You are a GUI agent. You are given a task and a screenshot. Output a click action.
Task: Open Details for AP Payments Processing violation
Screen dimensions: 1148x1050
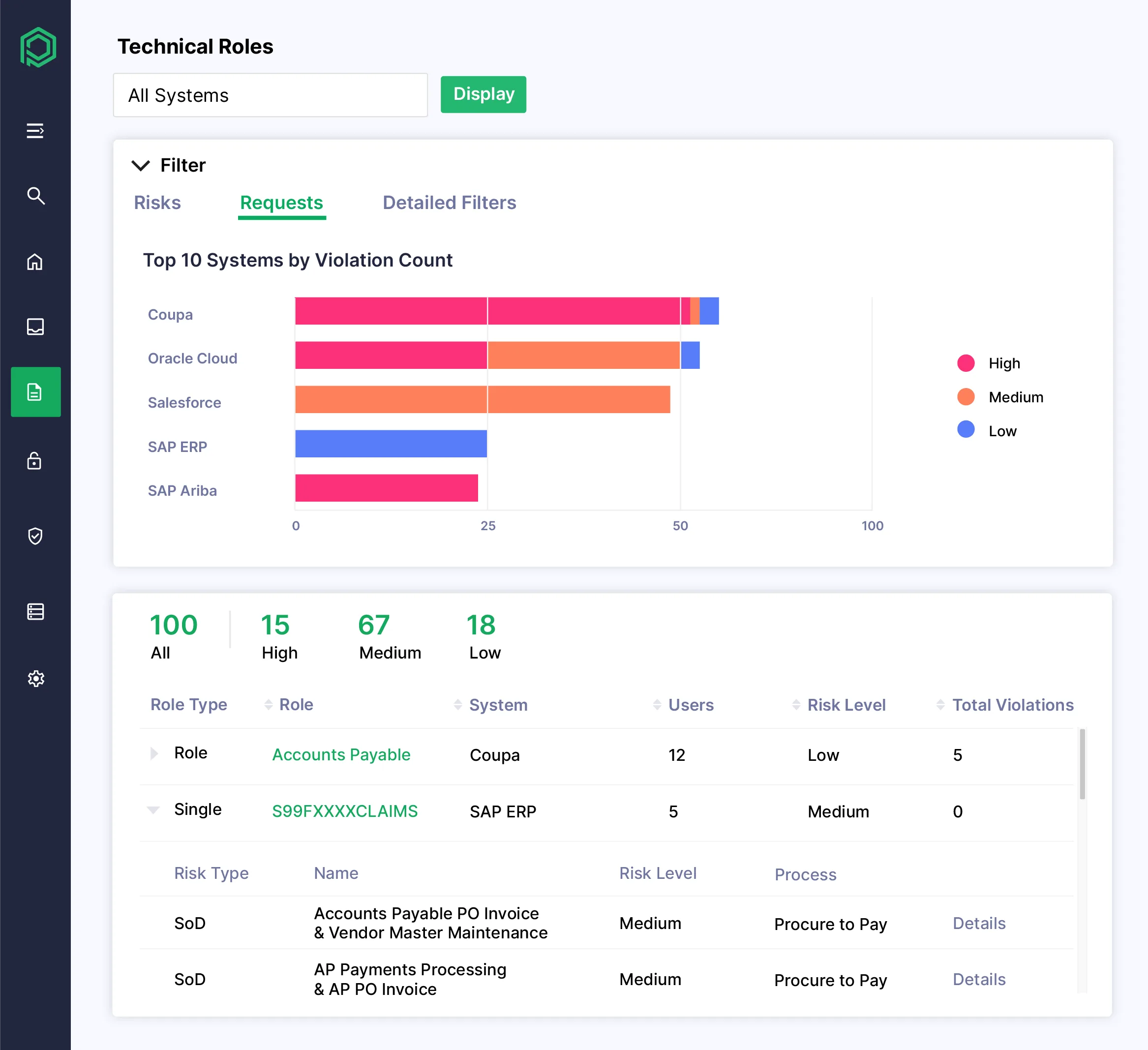coord(978,979)
